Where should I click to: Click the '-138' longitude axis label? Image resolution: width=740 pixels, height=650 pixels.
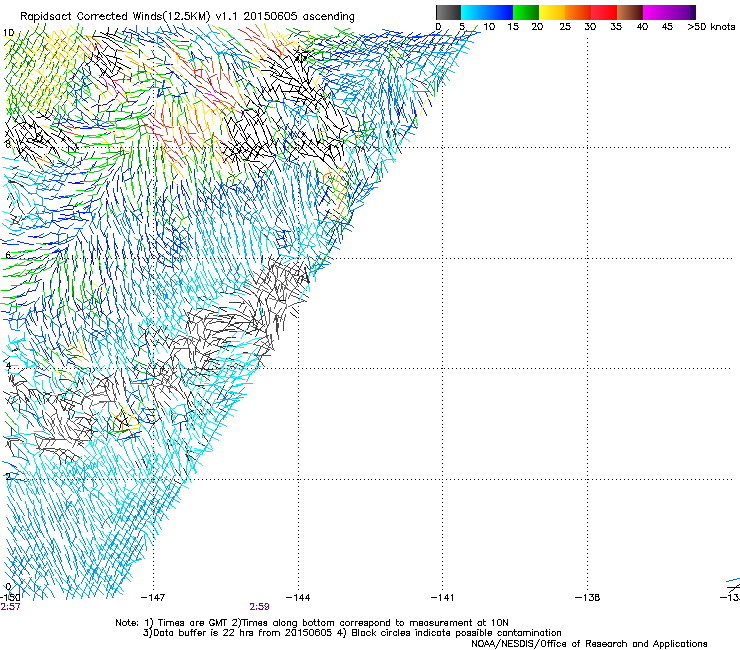coord(587,598)
